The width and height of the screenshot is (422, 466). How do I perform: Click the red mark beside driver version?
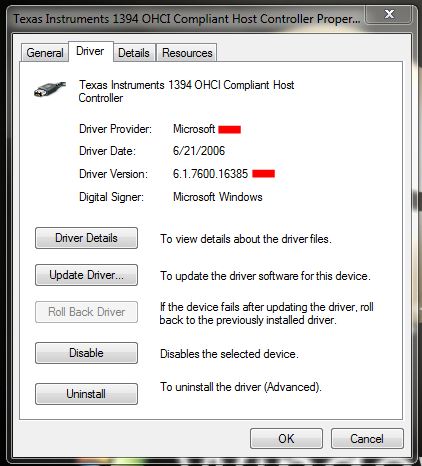click(x=264, y=174)
